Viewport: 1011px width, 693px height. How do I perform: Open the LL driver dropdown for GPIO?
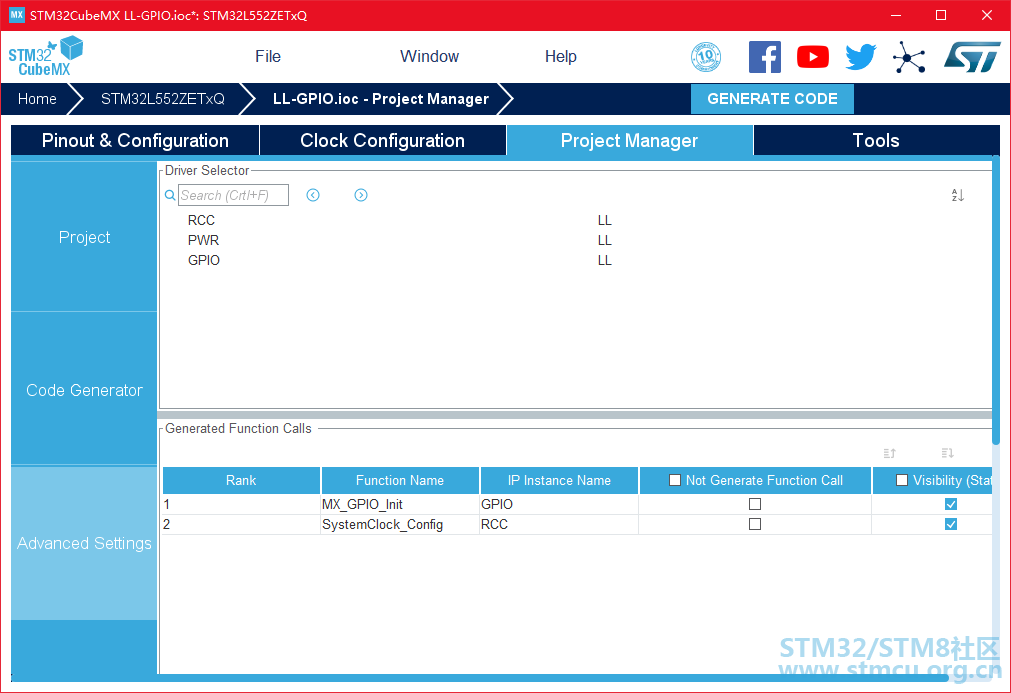click(x=604, y=260)
